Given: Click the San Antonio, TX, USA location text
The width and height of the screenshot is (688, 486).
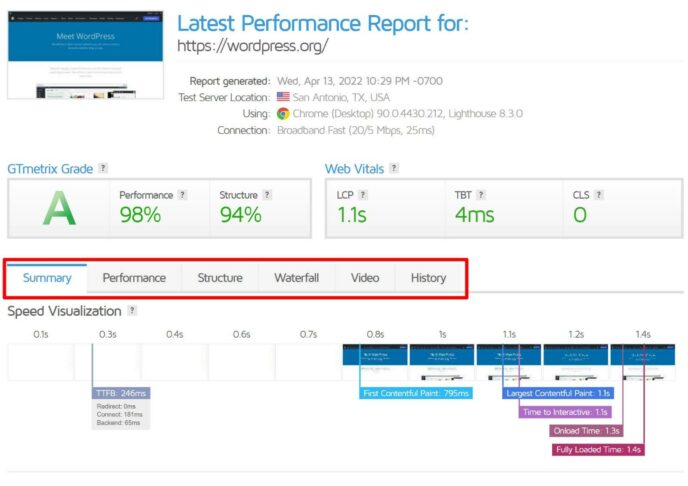Looking at the screenshot, I should pyautogui.click(x=341, y=97).
